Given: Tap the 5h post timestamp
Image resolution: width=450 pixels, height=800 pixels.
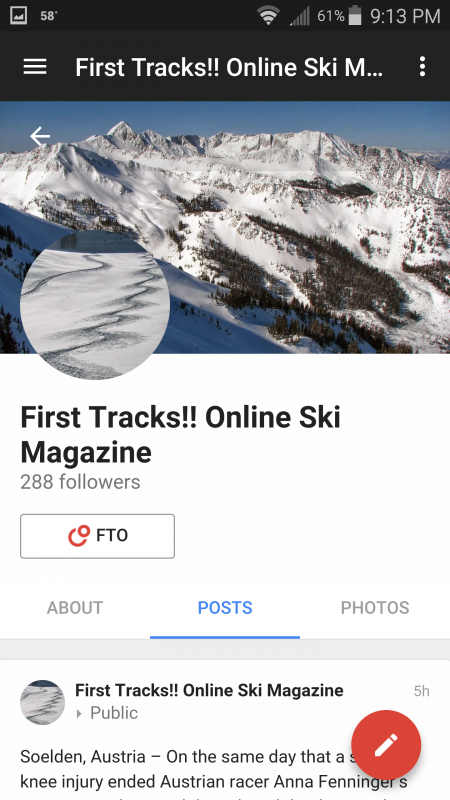Looking at the screenshot, I should 421,691.
